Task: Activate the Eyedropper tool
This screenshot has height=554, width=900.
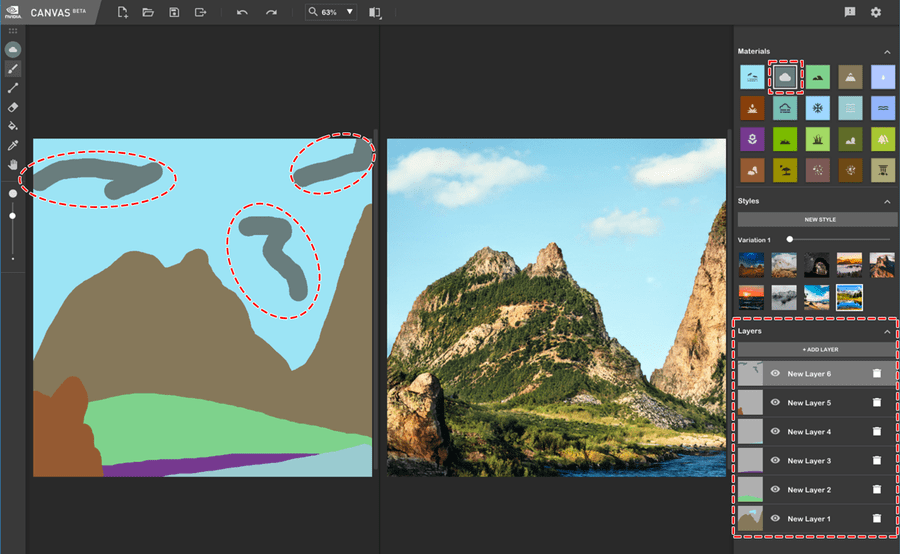Action: (x=13, y=145)
